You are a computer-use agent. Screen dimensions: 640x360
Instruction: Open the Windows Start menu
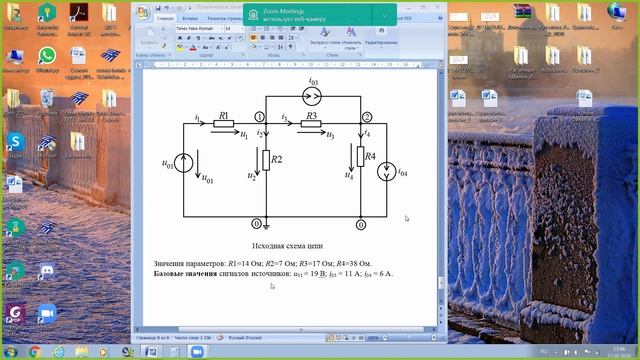click(x=10, y=352)
